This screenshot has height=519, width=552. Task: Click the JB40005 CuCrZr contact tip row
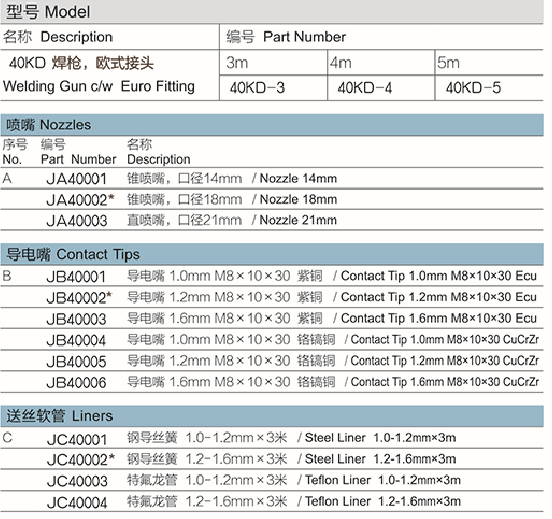coord(272,361)
